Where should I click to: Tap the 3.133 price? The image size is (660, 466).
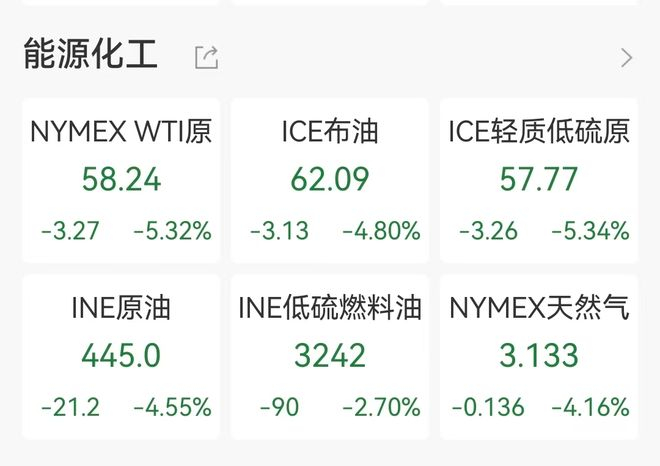point(539,356)
